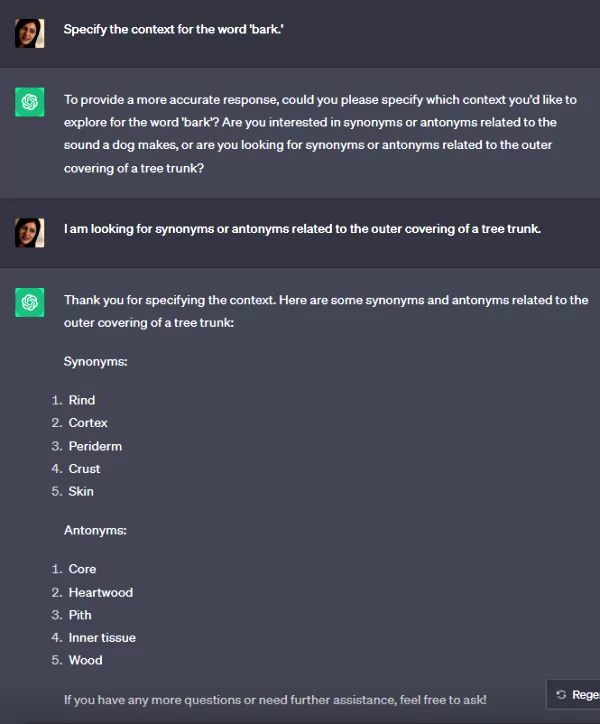Click the synonym 'Crust' list item

point(84,469)
